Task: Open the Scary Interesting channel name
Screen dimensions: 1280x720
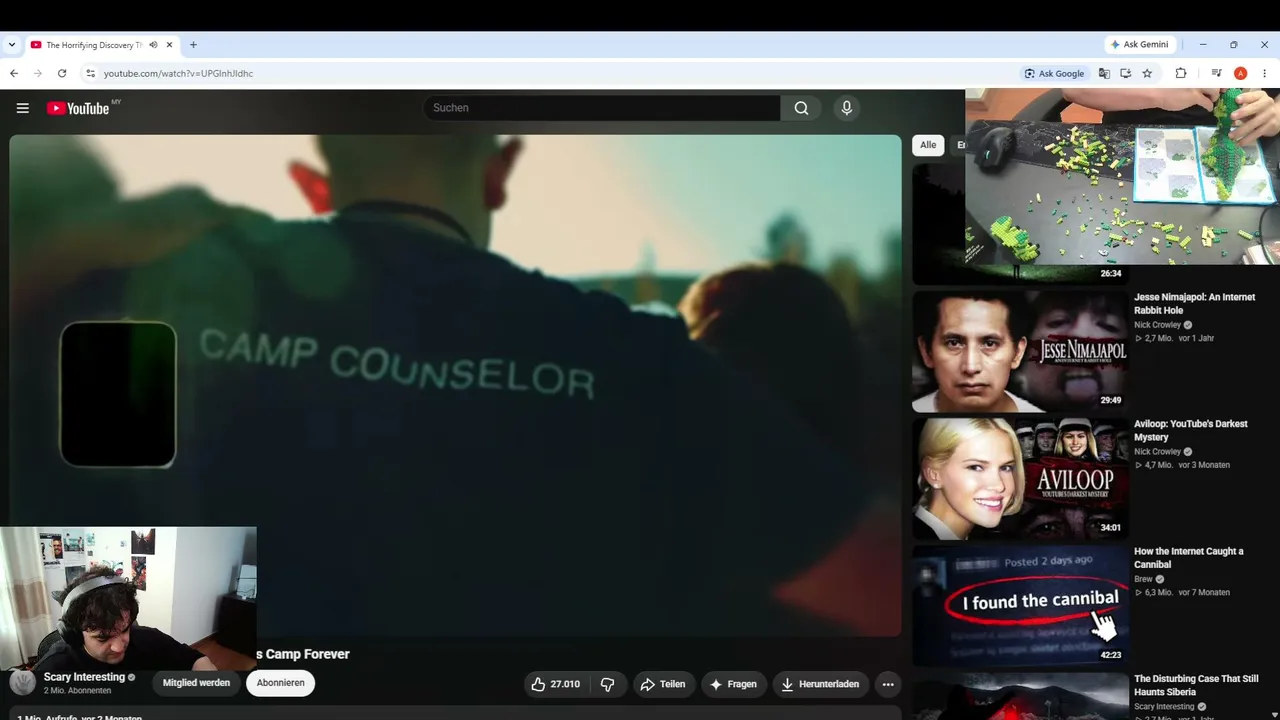Action: click(x=85, y=677)
